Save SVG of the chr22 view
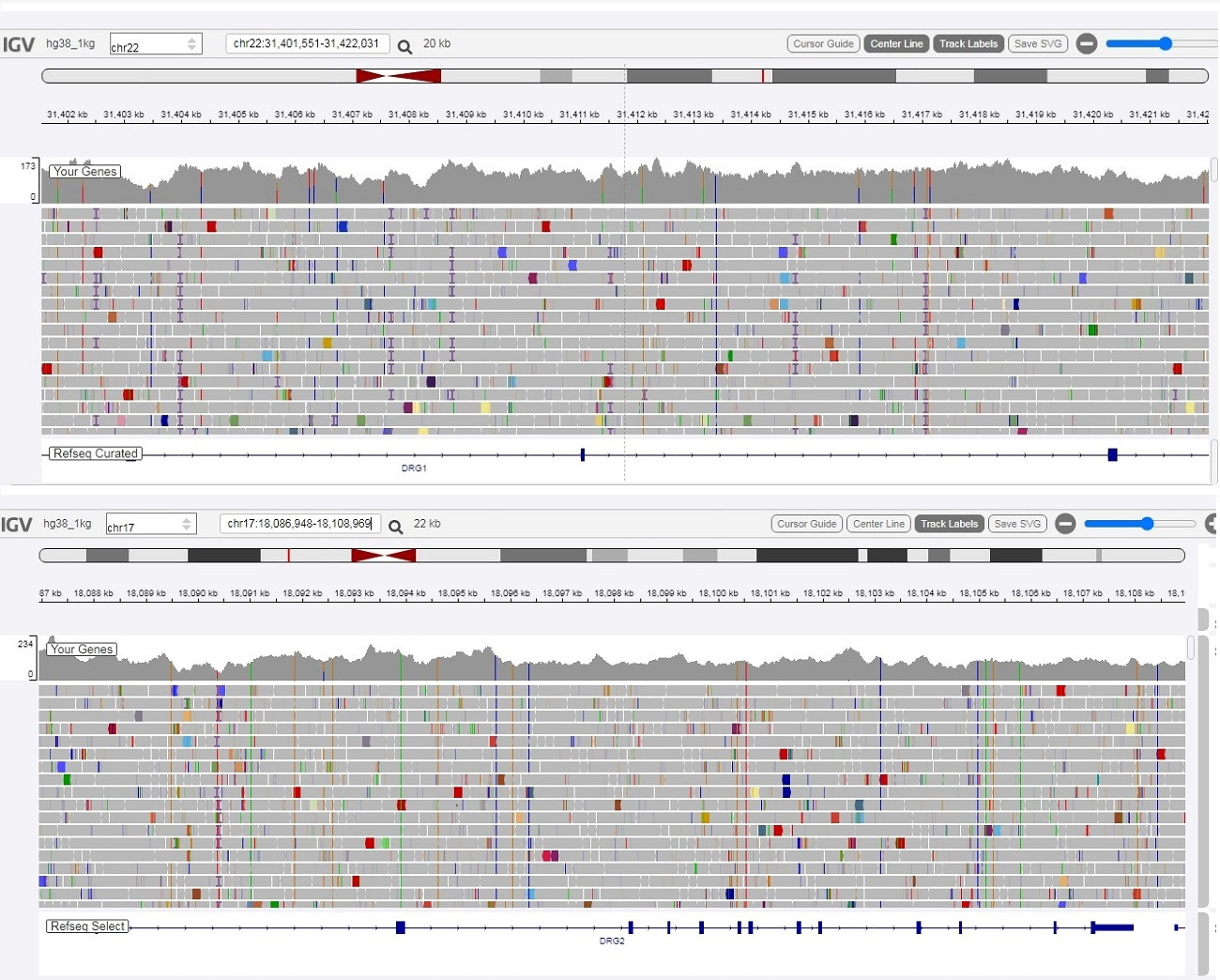This screenshot has width=1220, height=980. (1038, 44)
